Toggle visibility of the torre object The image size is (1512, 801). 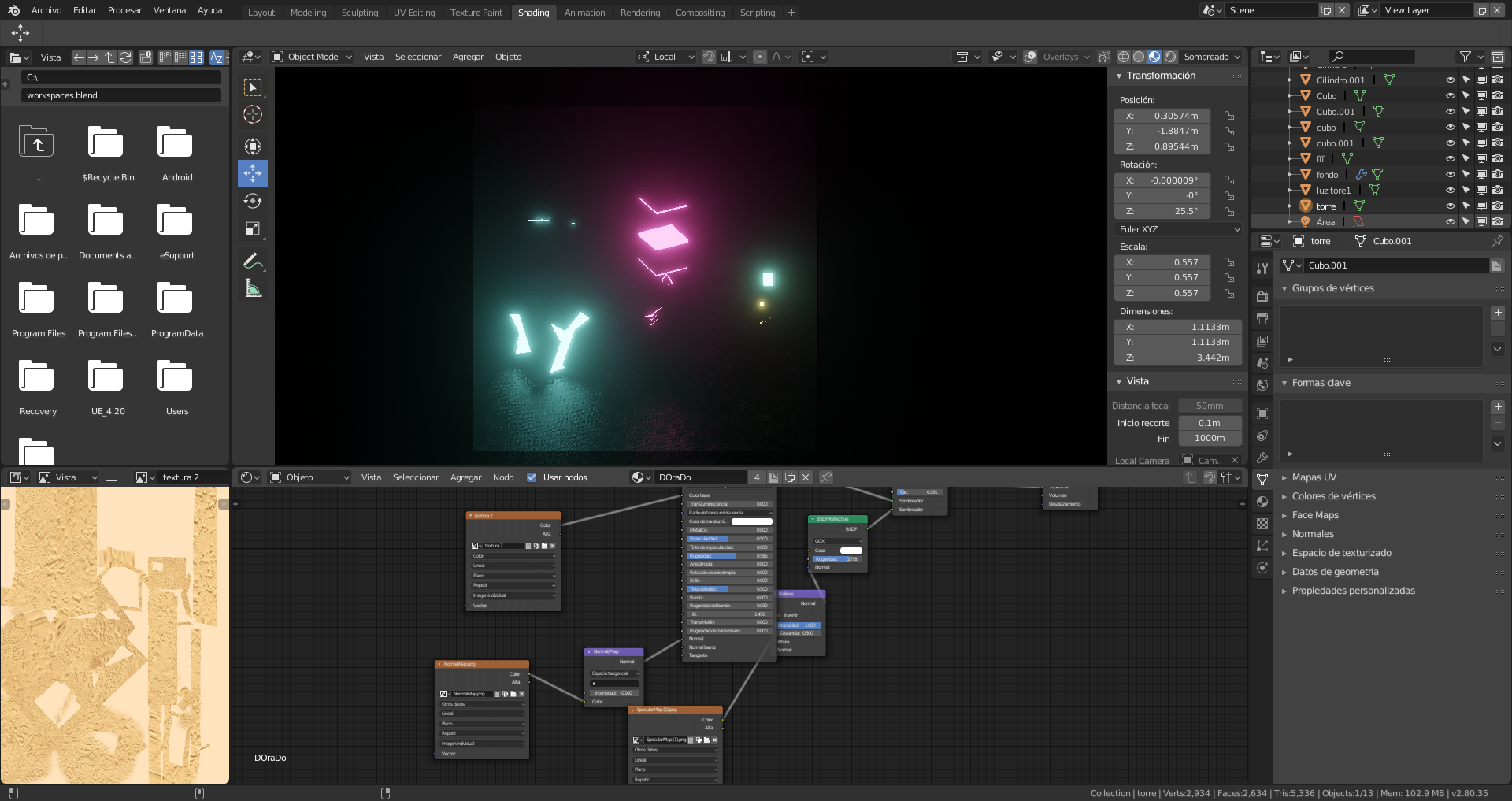(1451, 206)
